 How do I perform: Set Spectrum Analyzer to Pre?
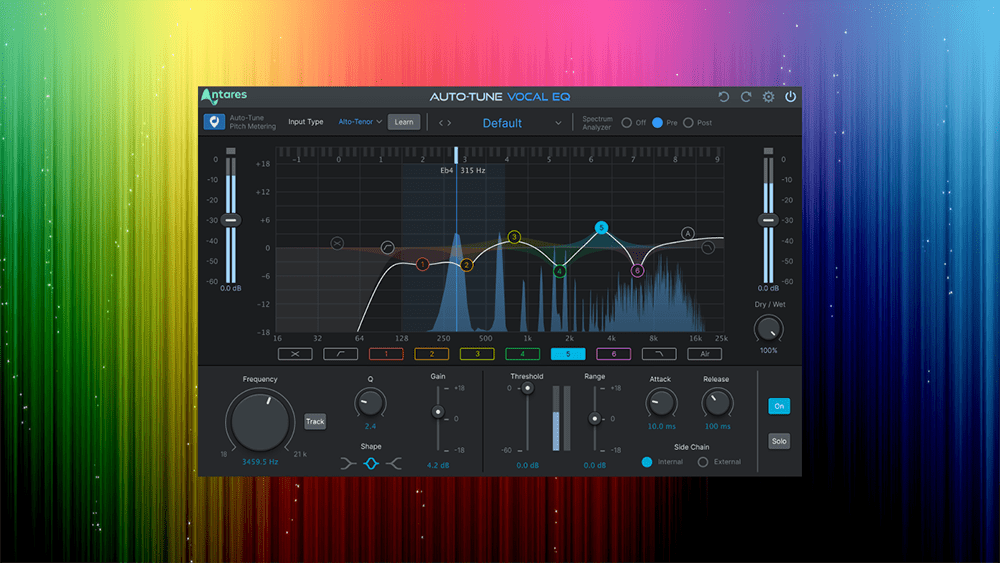[x=658, y=122]
